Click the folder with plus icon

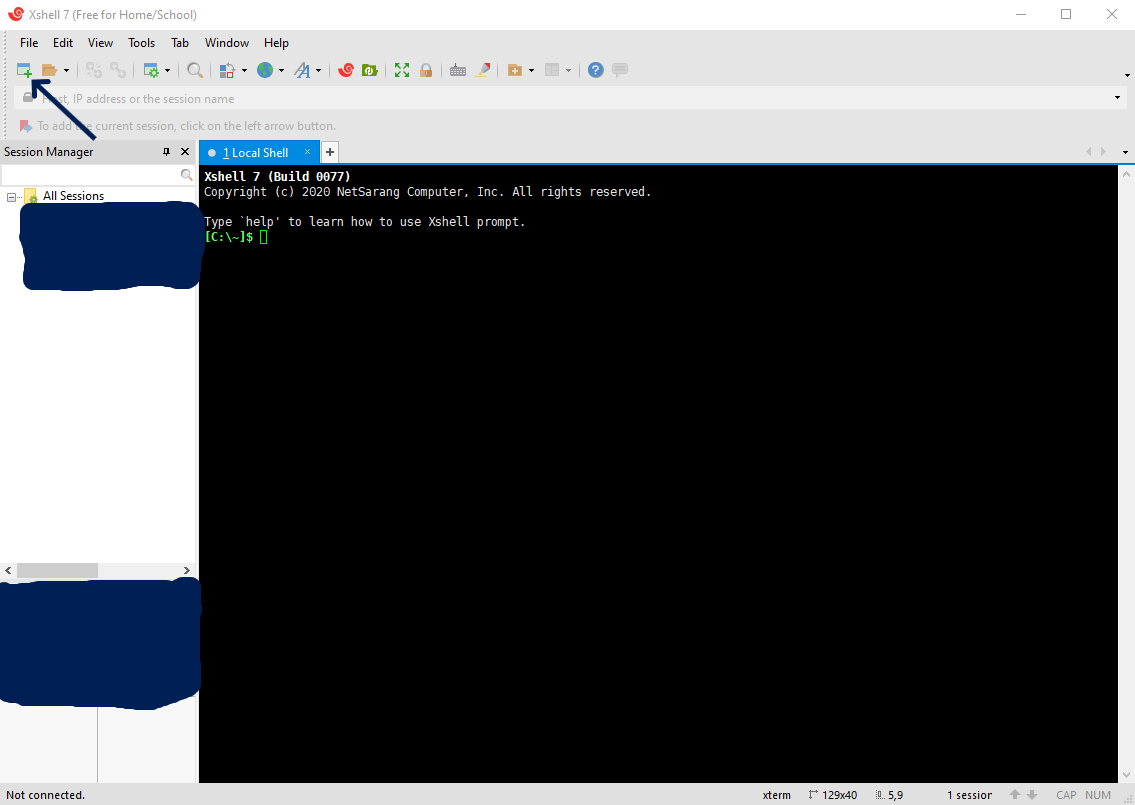pyautogui.click(x=515, y=70)
